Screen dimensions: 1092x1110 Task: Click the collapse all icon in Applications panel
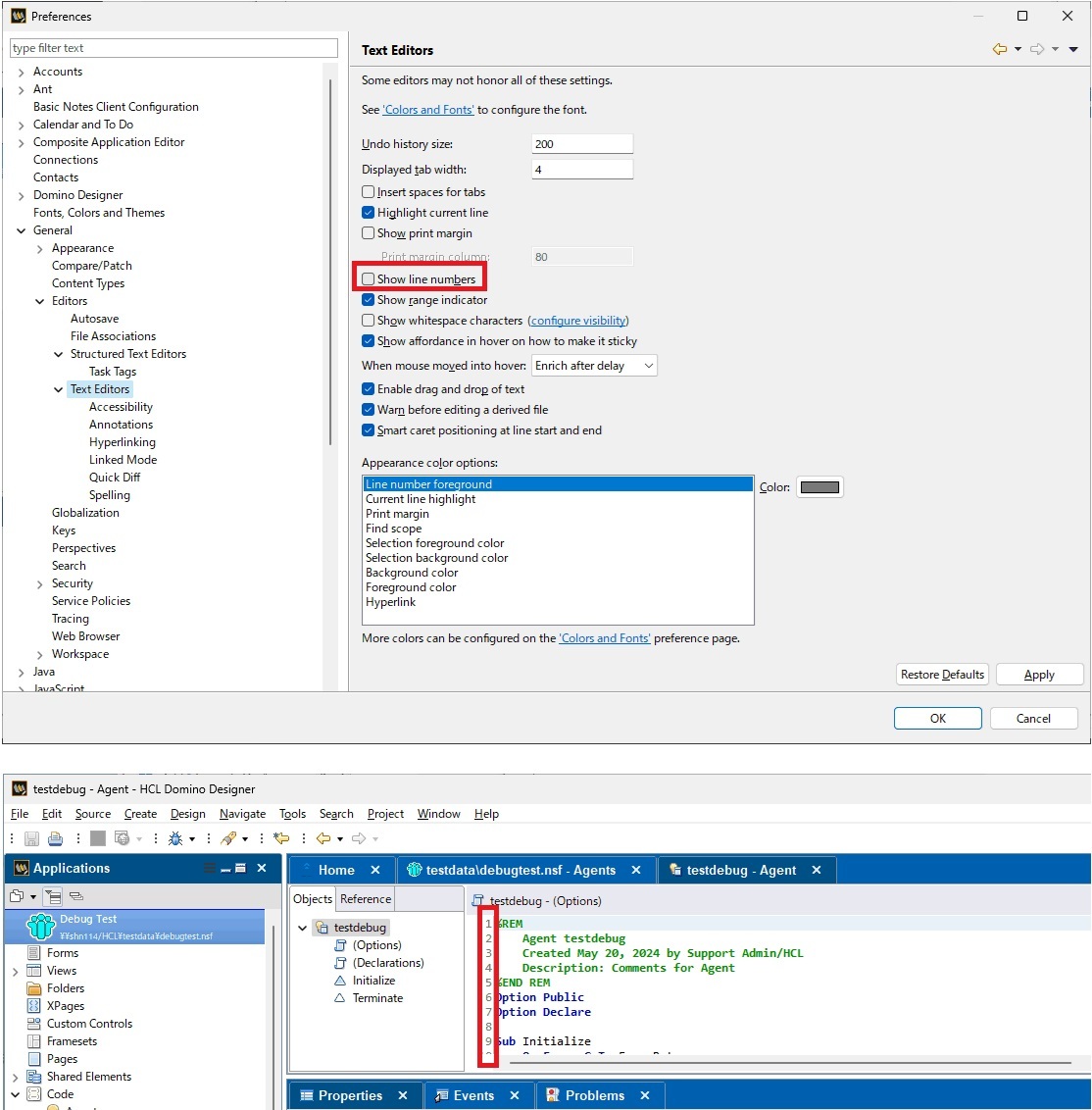click(76, 896)
